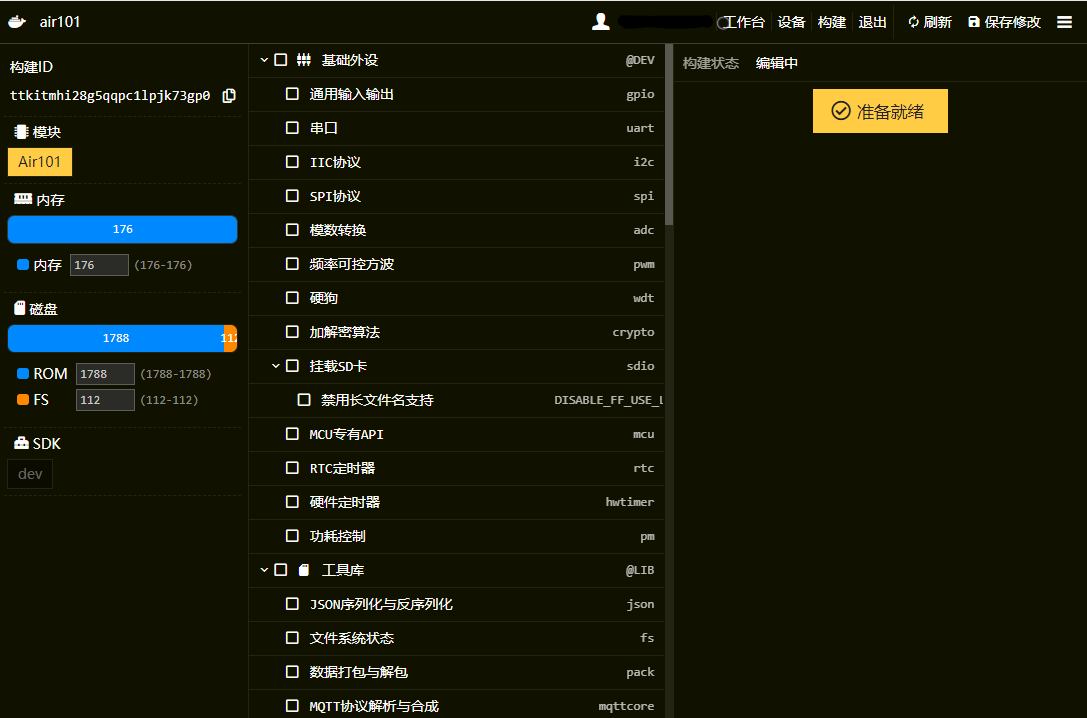Go to the 设备 page

point(791,22)
